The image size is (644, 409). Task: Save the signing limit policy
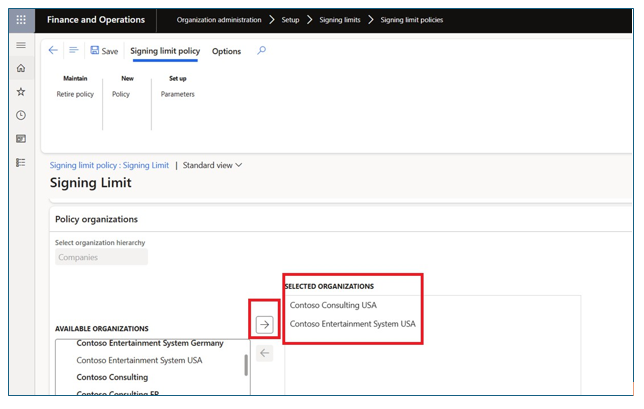click(x=104, y=51)
